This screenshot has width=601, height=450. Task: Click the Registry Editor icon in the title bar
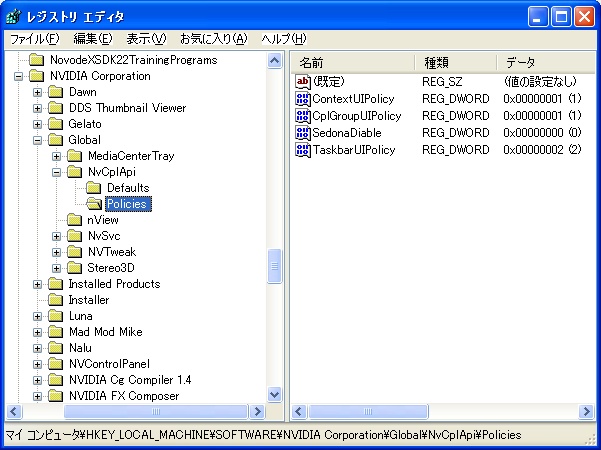coord(14,16)
